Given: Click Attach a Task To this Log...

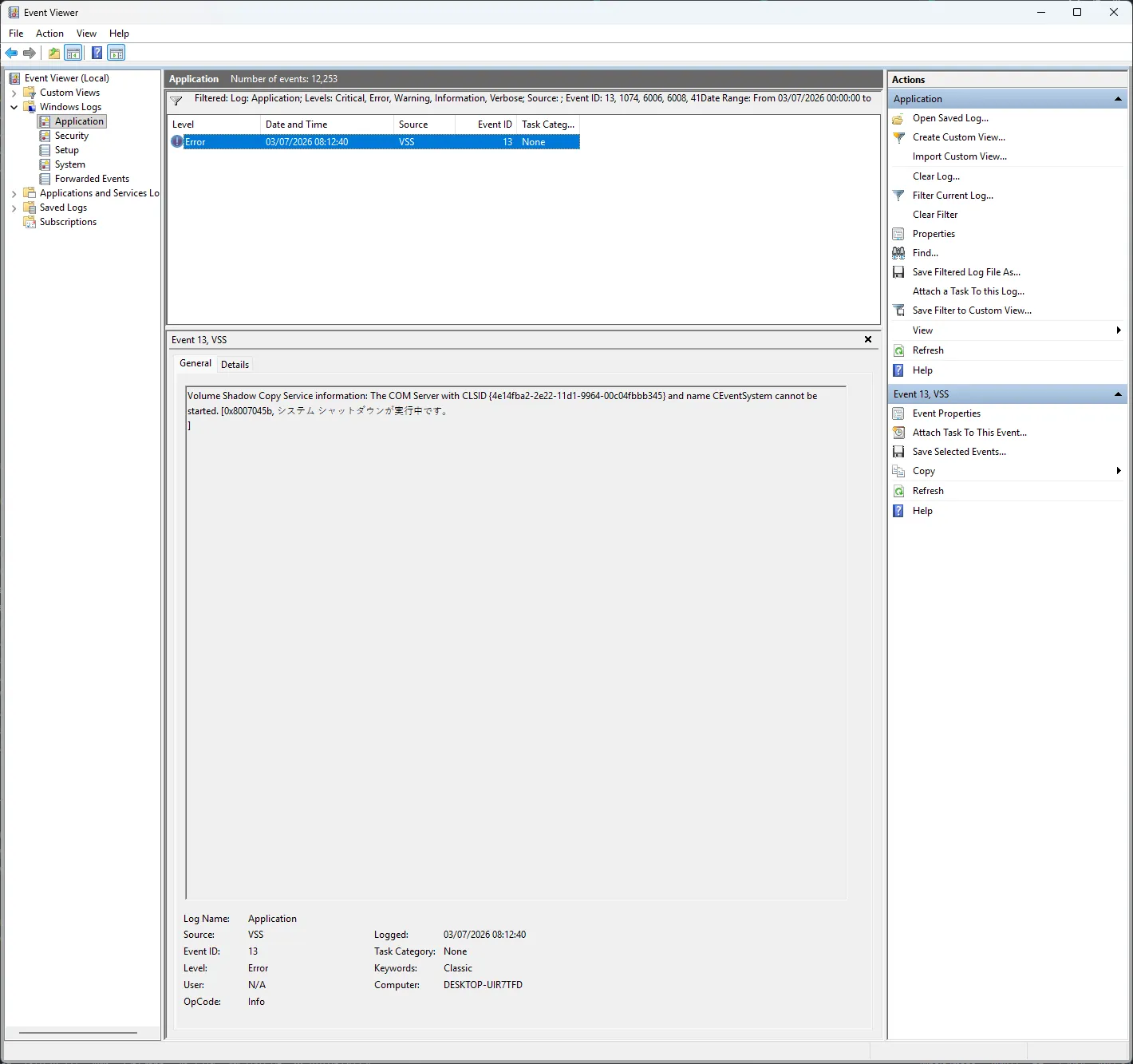Looking at the screenshot, I should coord(969,291).
